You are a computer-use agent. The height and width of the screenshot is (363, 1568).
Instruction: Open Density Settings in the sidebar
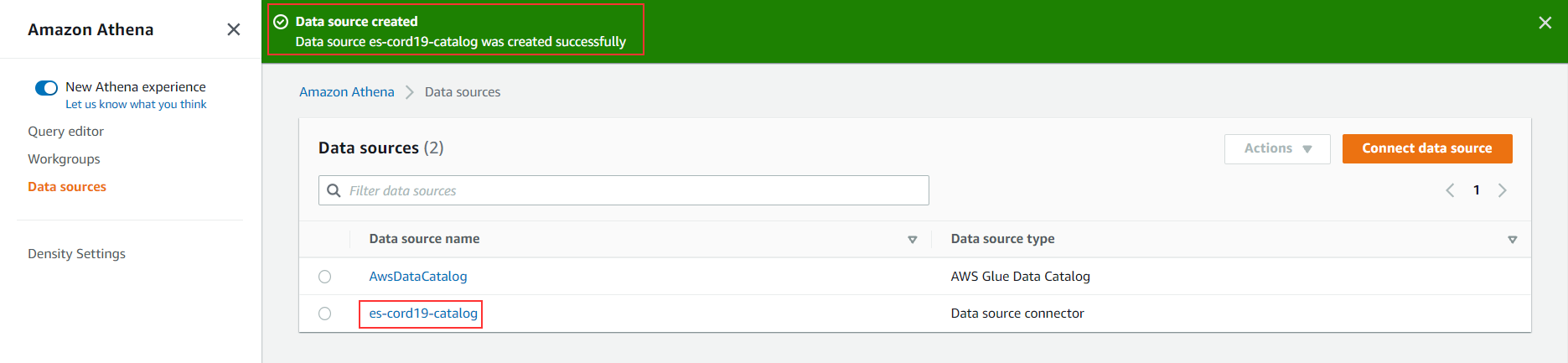(76, 254)
